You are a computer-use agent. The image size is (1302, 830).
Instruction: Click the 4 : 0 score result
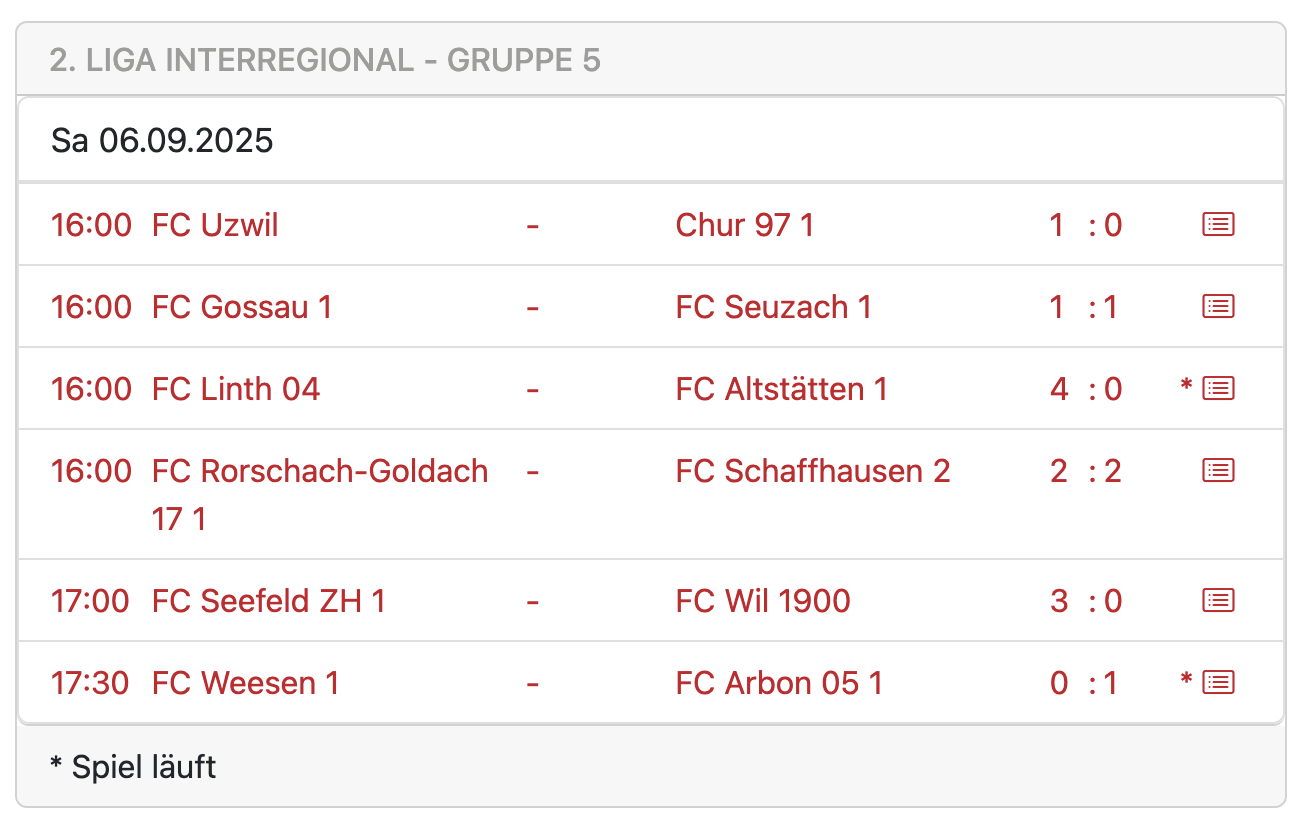[x=1086, y=389]
